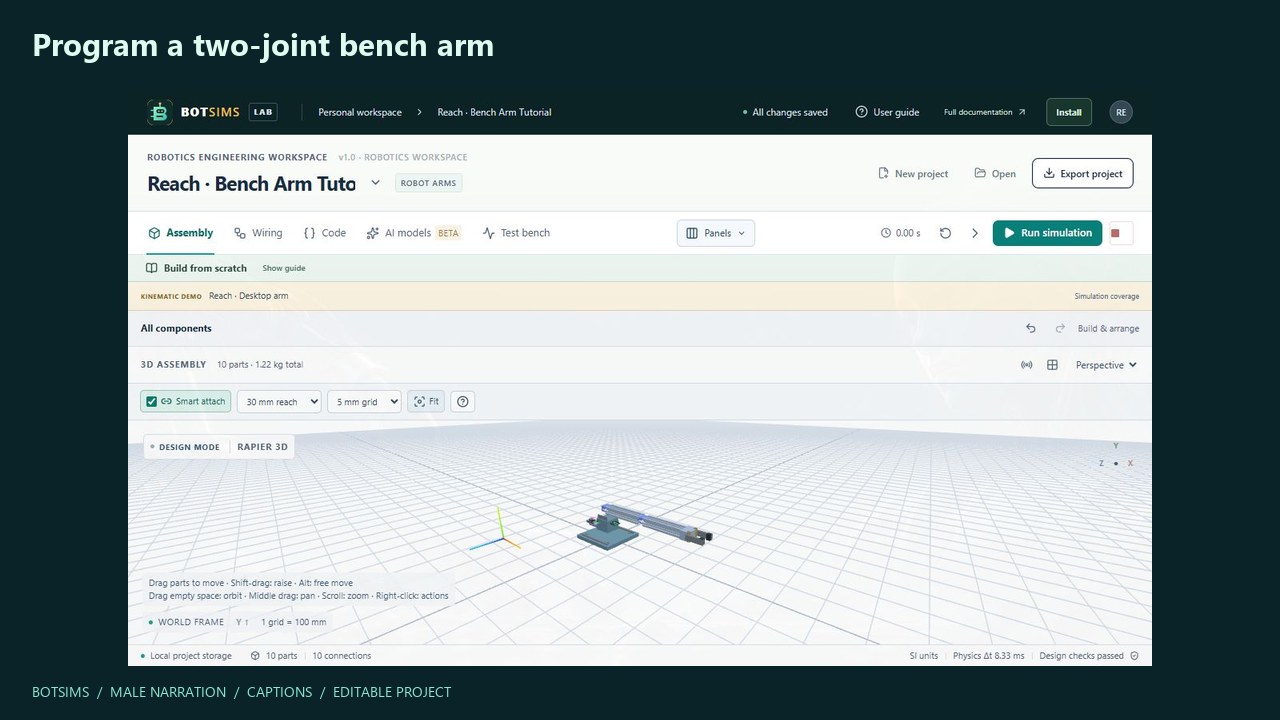Click the Open project button
The image size is (1280, 720).
click(995, 173)
